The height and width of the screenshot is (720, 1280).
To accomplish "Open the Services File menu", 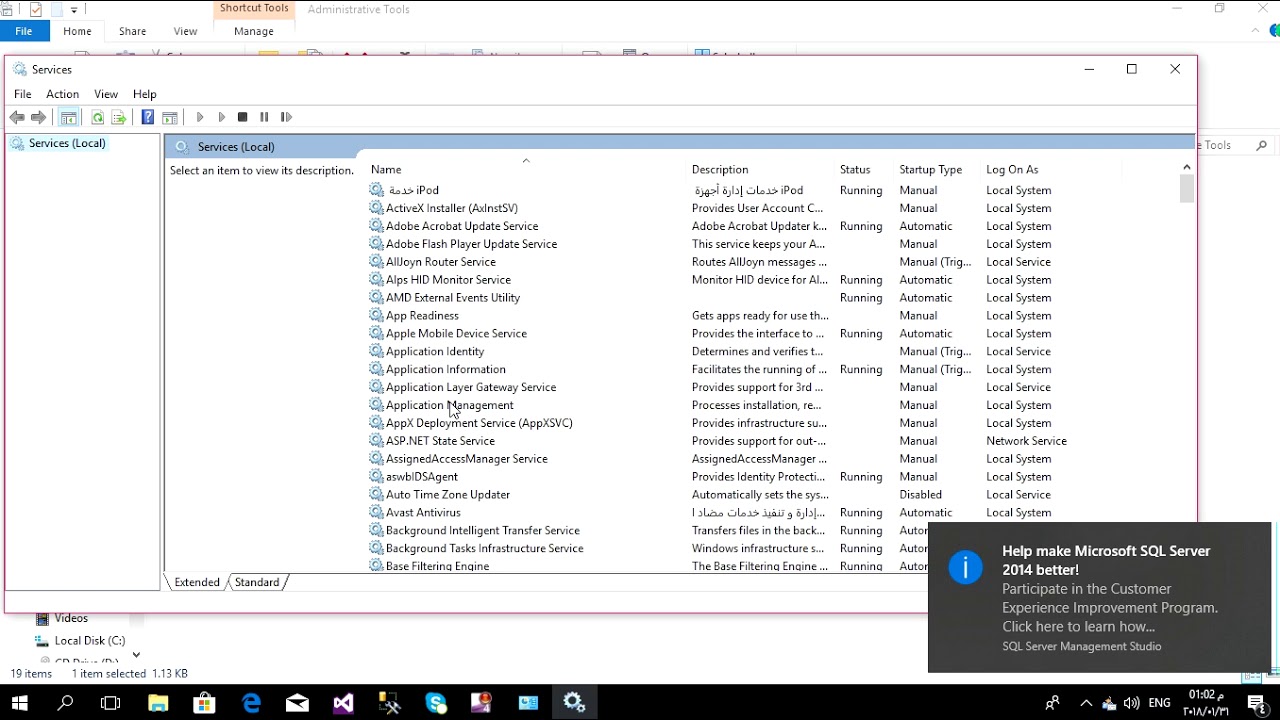I will [x=22, y=94].
